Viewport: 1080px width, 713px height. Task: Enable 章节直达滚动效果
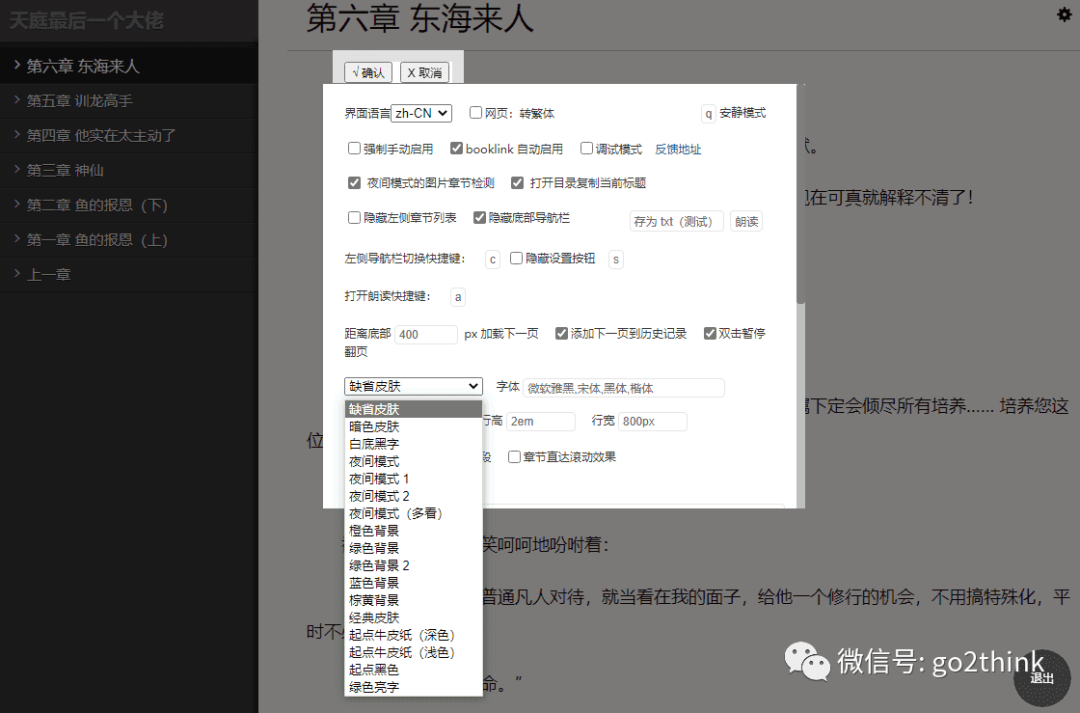(x=516, y=457)
